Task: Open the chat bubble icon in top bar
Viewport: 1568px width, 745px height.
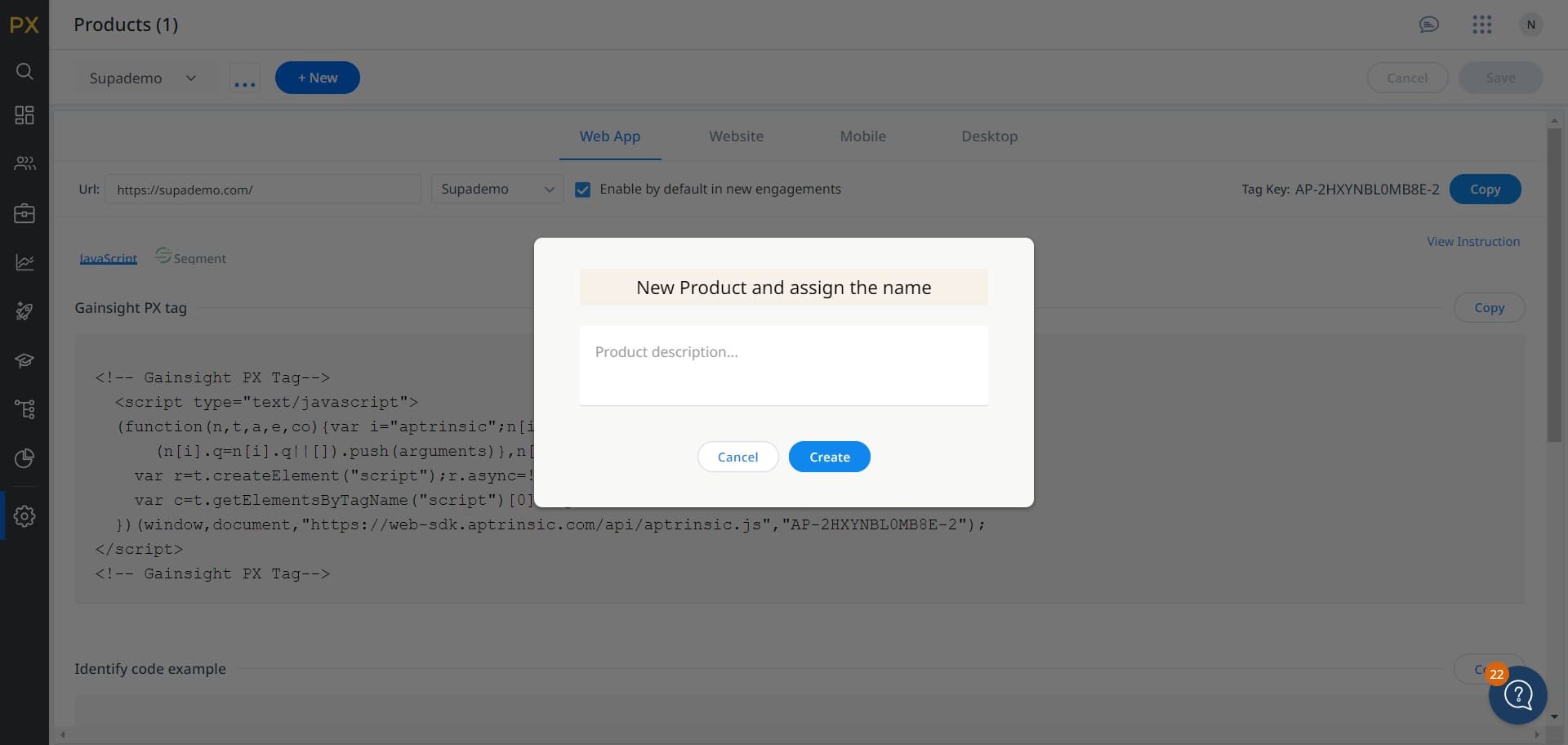Action: pos(1429,24)
